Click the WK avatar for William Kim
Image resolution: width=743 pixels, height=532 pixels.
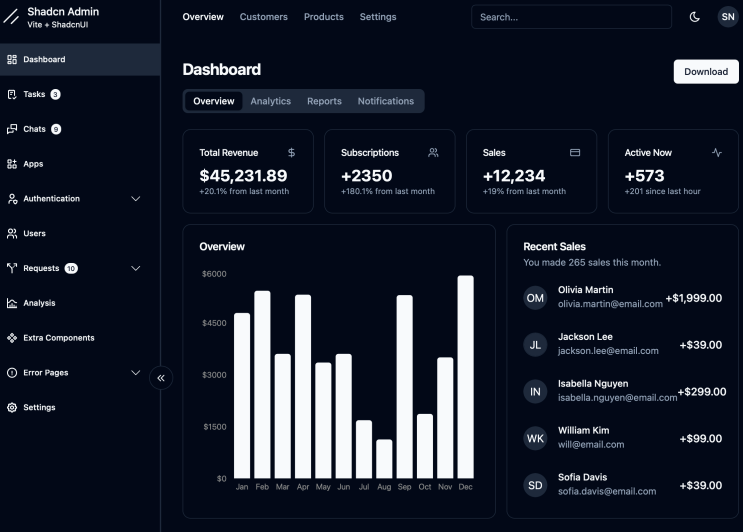click(535, 439)
